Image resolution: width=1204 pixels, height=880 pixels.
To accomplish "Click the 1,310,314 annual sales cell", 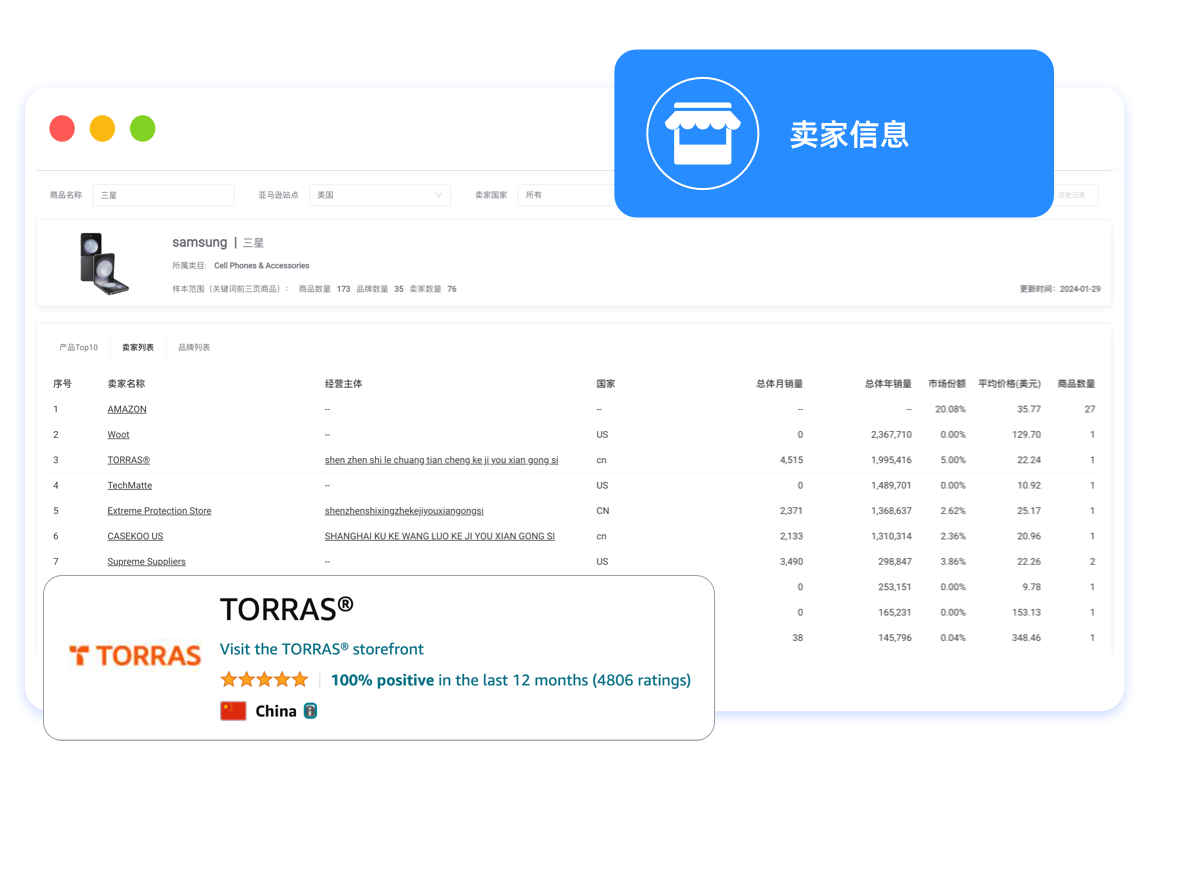I will (890, 536).
